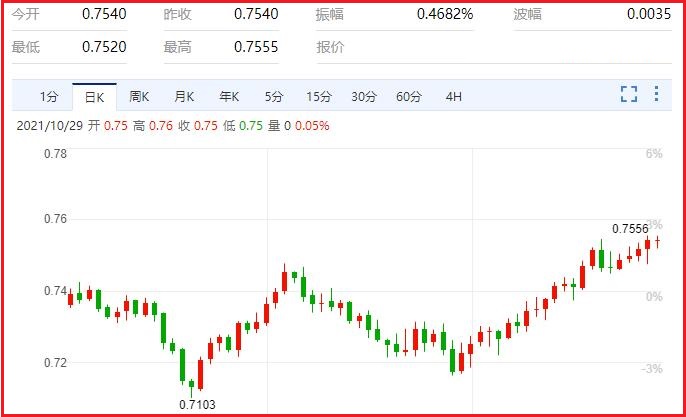Switch to the 年K yearly tab
Viewport: 686px width, 417px height.
click(x=229, y=96)
